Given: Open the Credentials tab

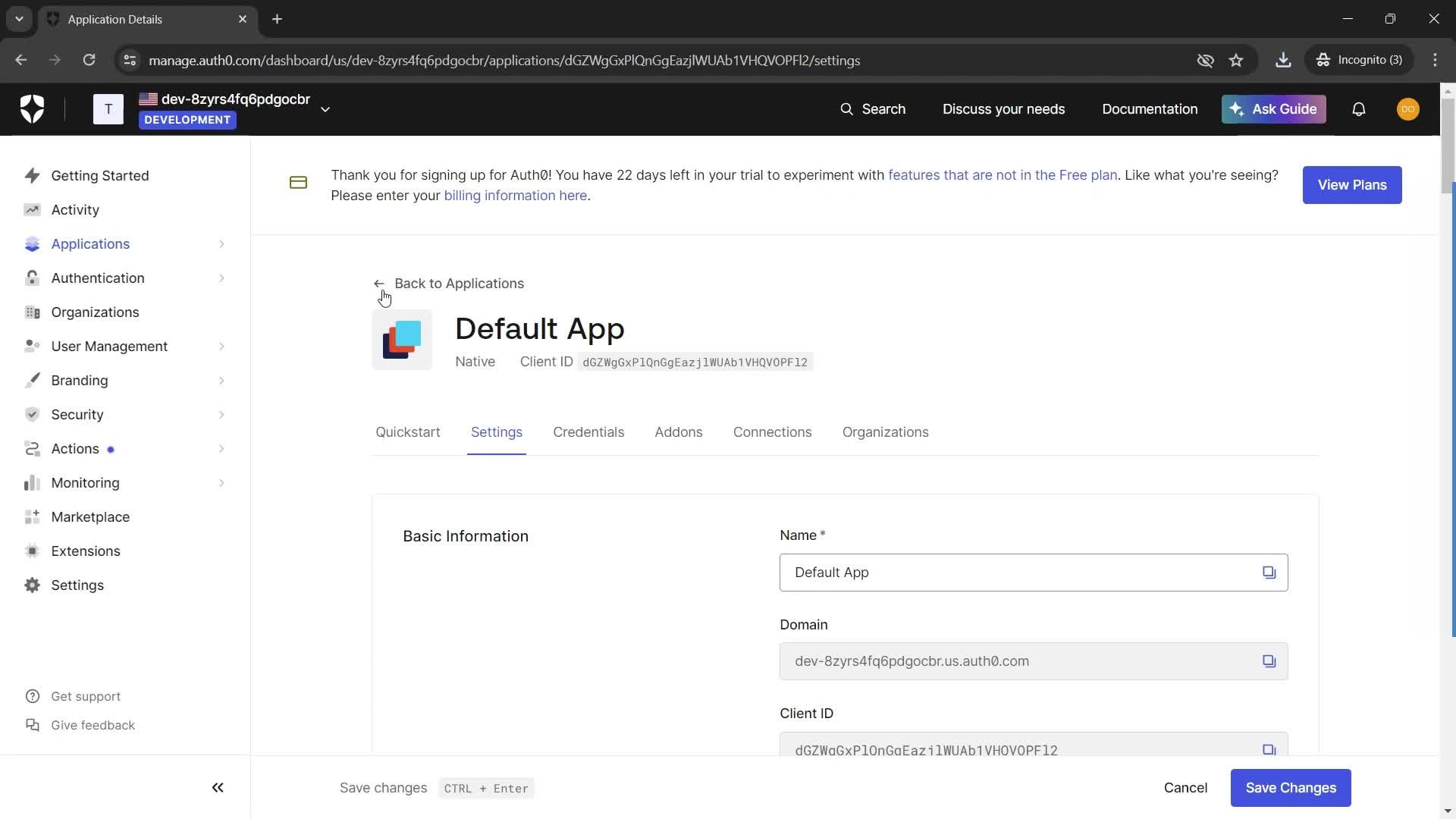Looking at the screenshot, I should (x=588, y=432).
